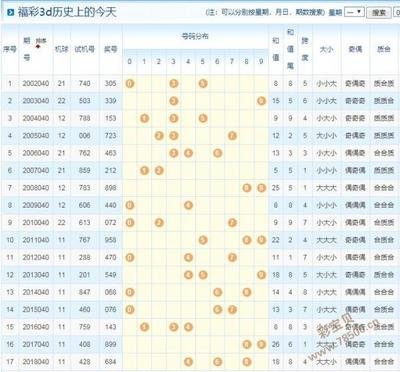Click the 机球 column header
Image resolution: width=400 pixels, height=372 pixels.
click(x=61, y=49)
